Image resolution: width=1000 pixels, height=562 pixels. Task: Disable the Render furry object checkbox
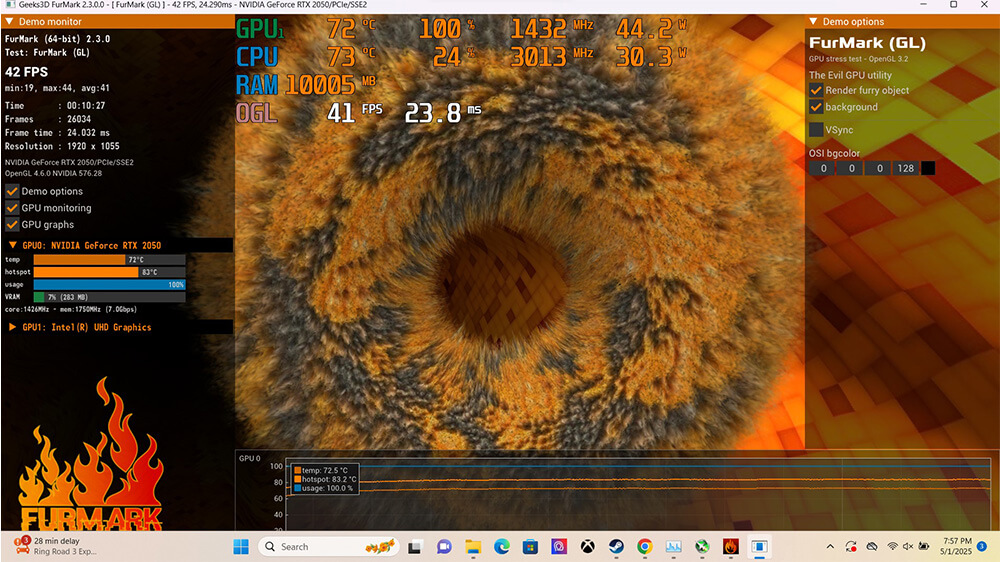click(x=816, y=90)
